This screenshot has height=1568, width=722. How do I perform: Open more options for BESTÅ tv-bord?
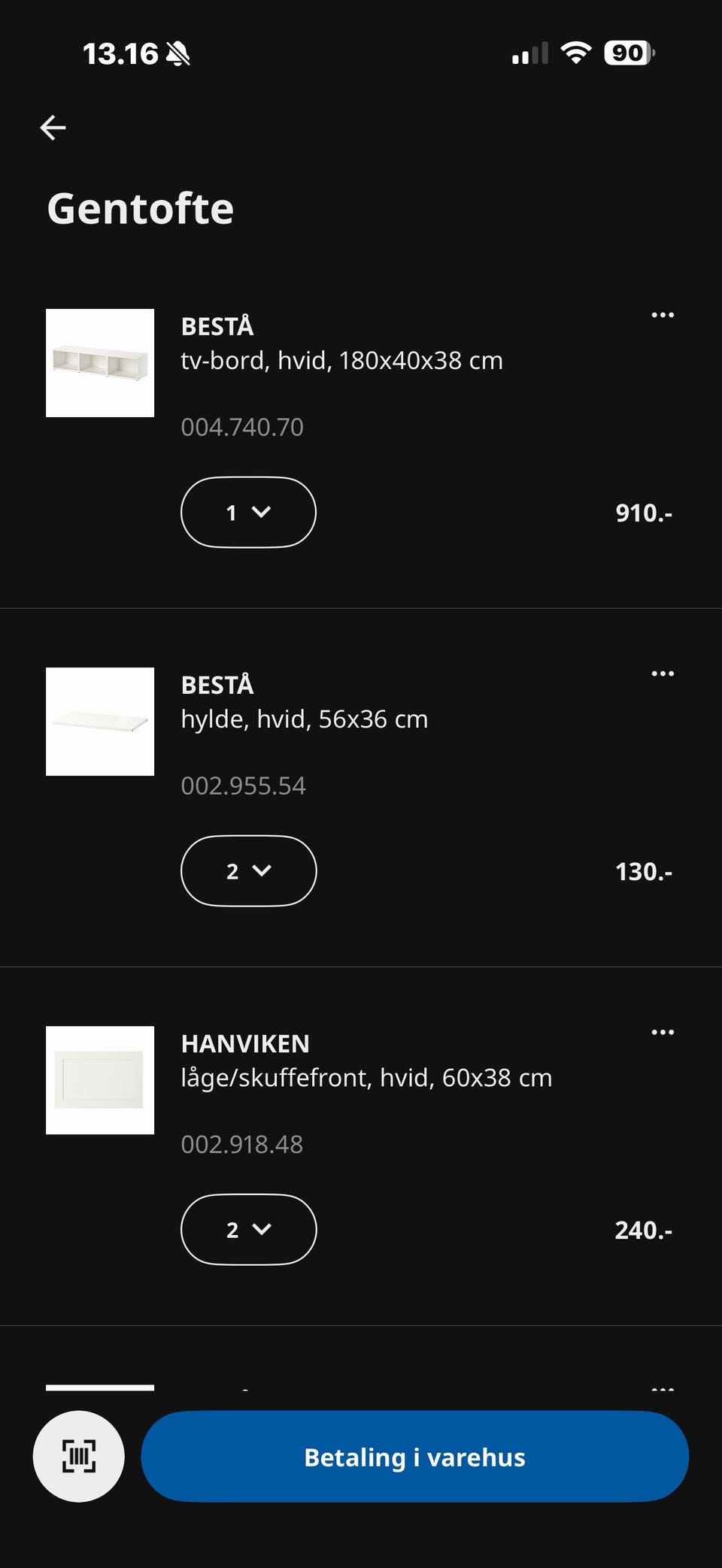pos(663,315)
